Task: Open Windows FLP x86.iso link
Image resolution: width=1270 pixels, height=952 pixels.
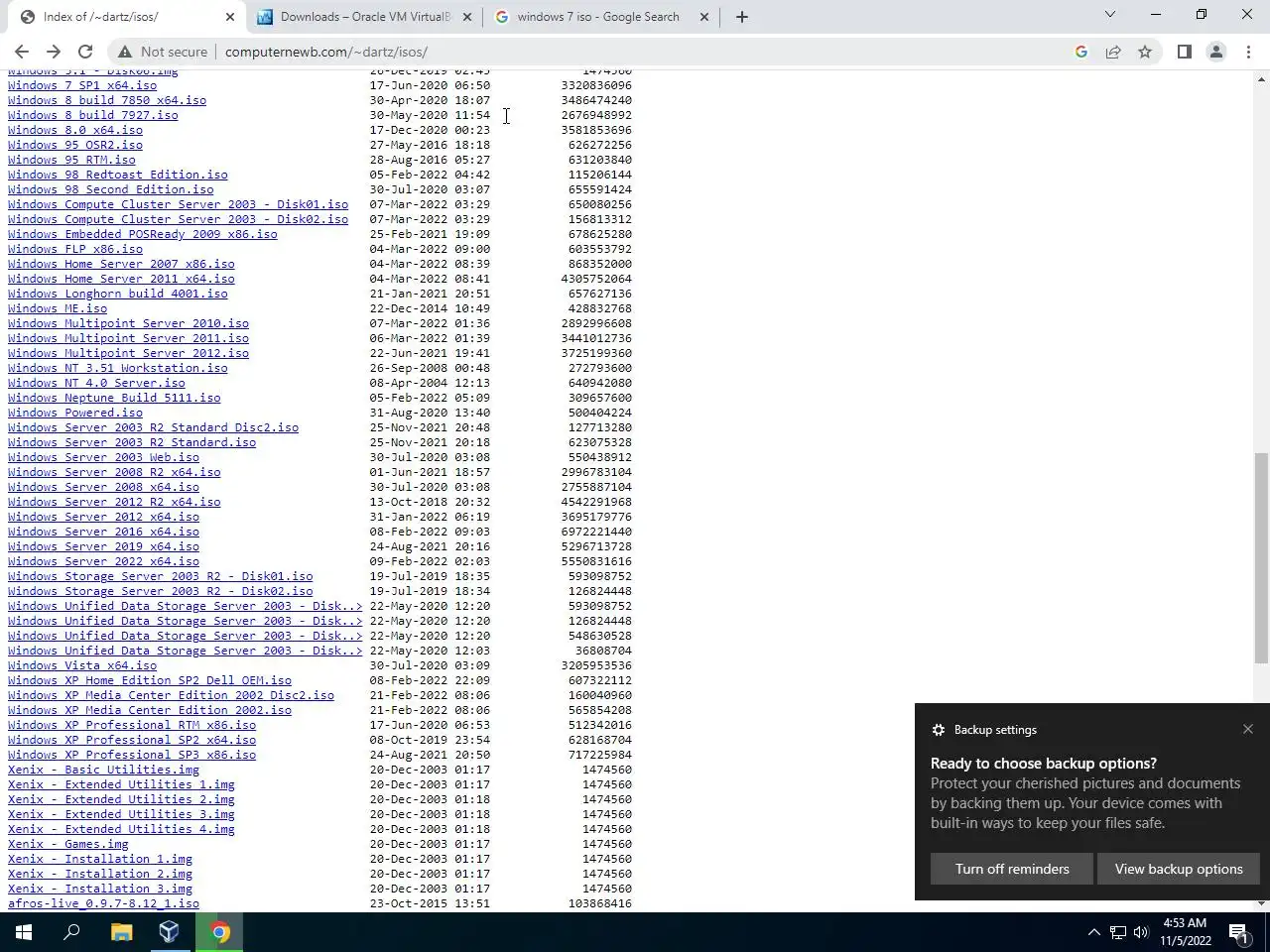Action: pyautogui.click(x=75, y=249)
